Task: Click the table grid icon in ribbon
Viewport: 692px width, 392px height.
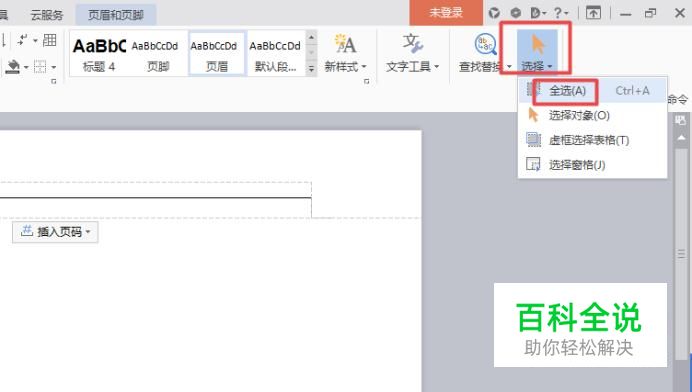Action: tap(49, 40)
